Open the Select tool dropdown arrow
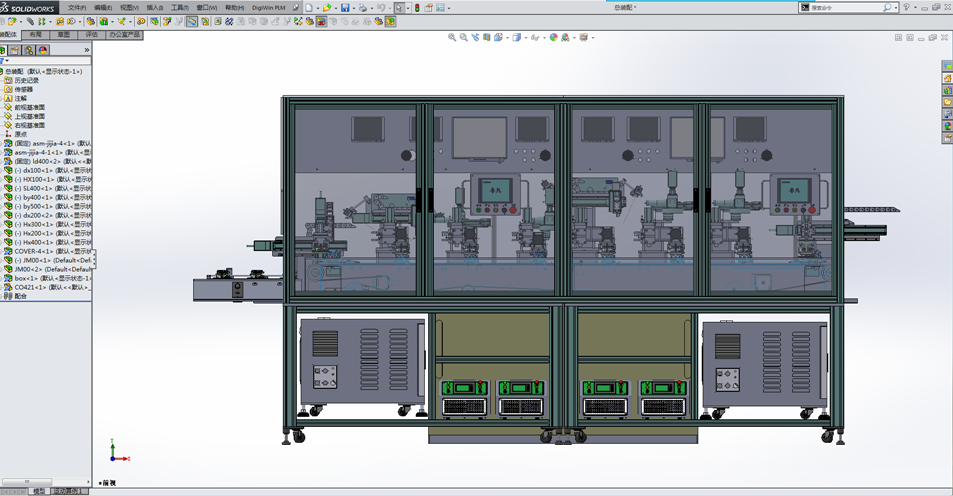 pos(407,8)
